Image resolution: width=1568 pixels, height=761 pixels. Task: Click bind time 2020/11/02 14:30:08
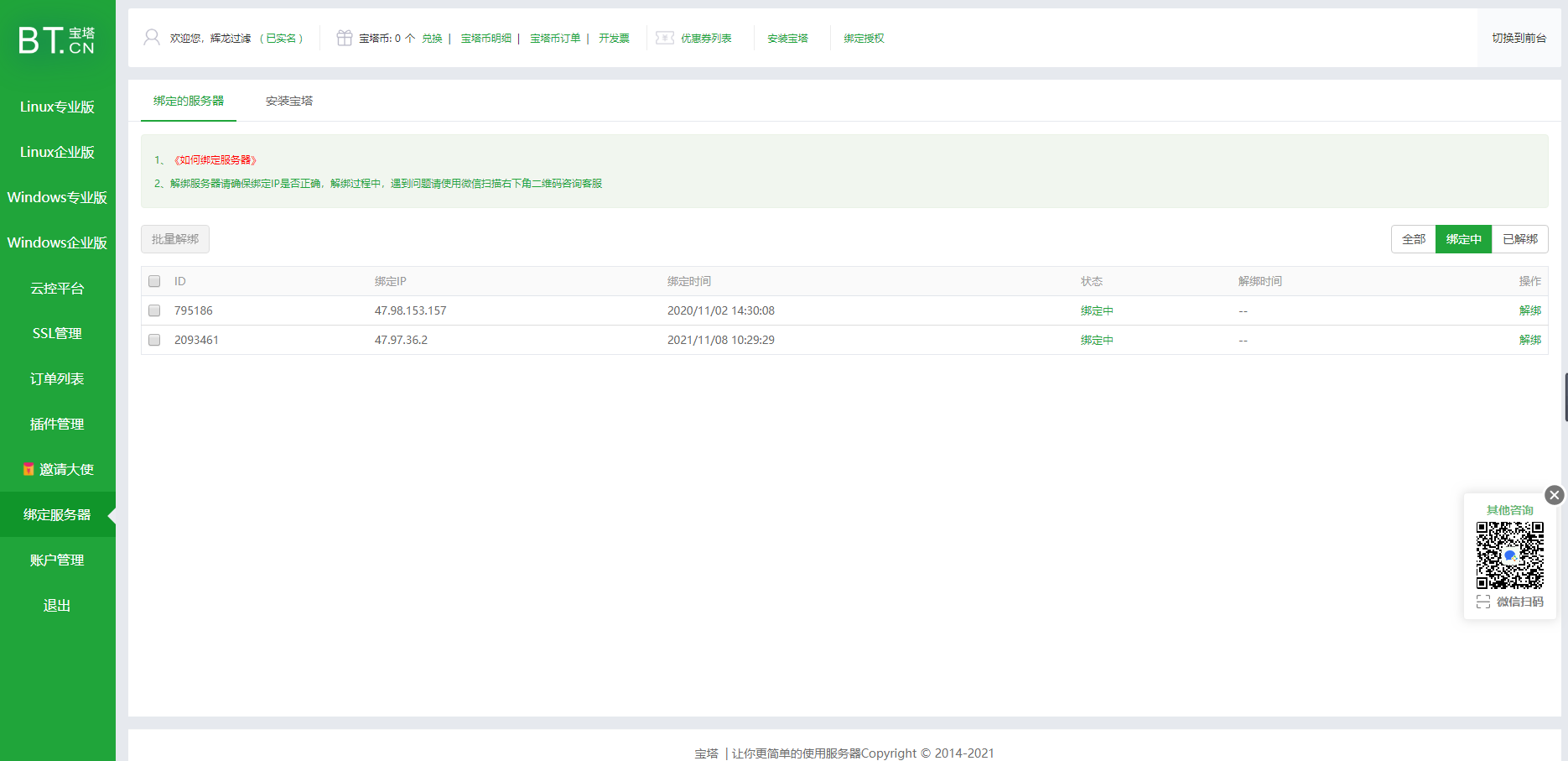click(x=721, y=310)
